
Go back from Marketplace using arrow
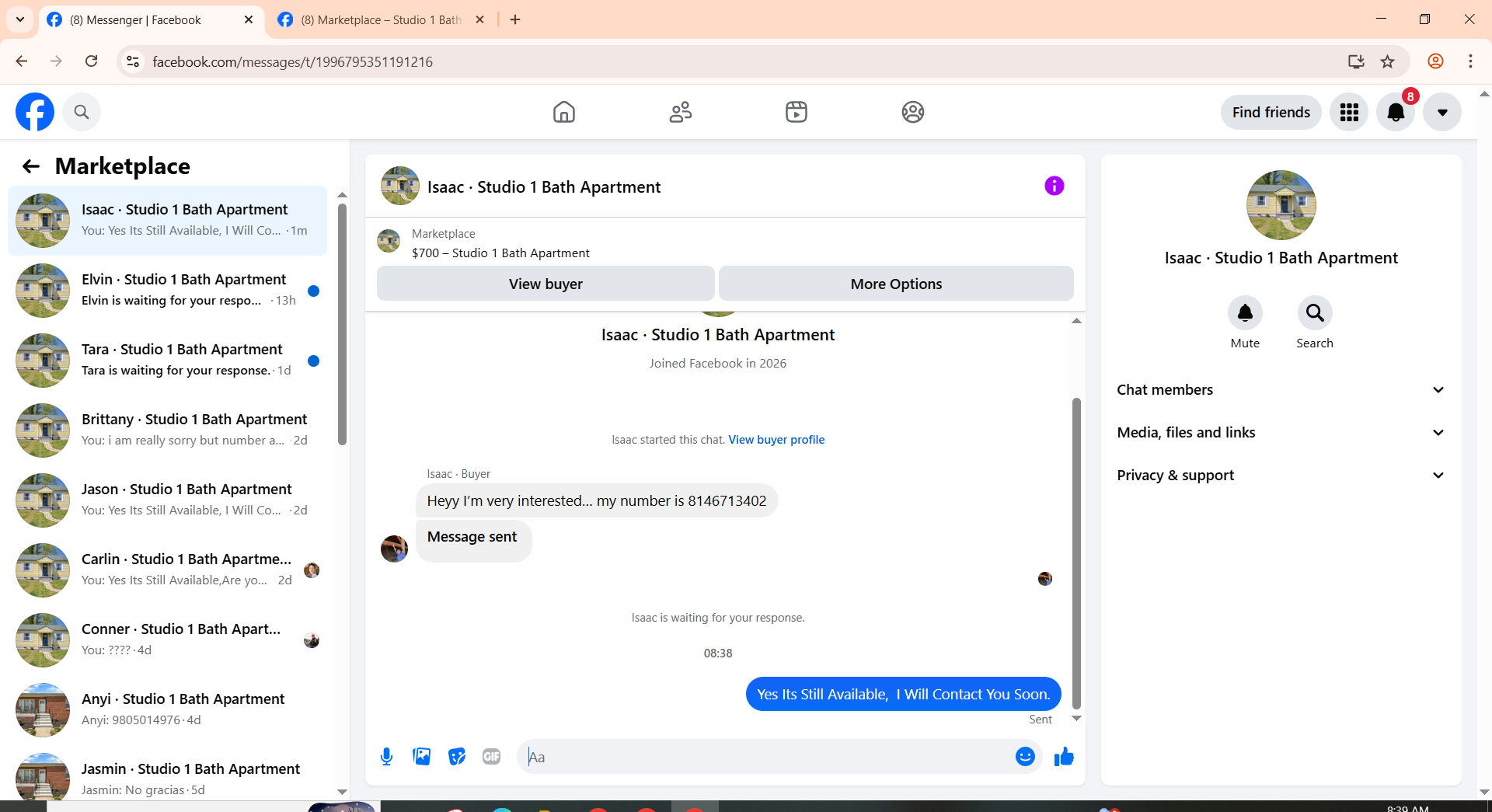coord(31,166)
